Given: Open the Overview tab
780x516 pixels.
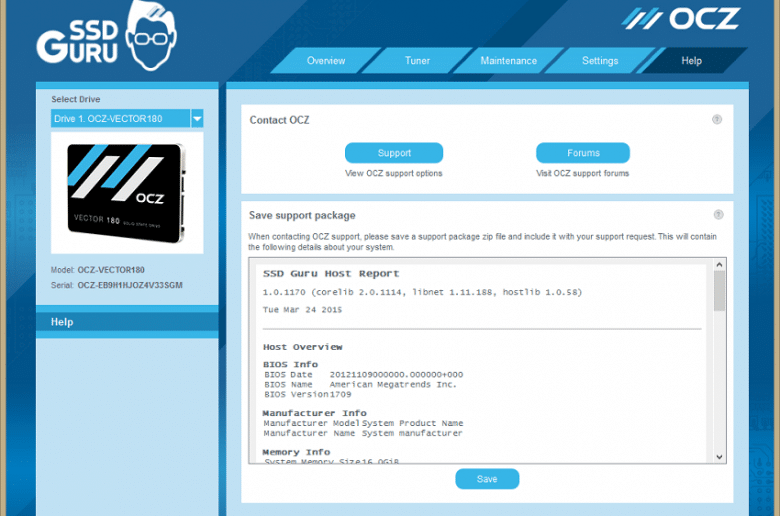Looking at the screenshot, I should tap(326, 61).
